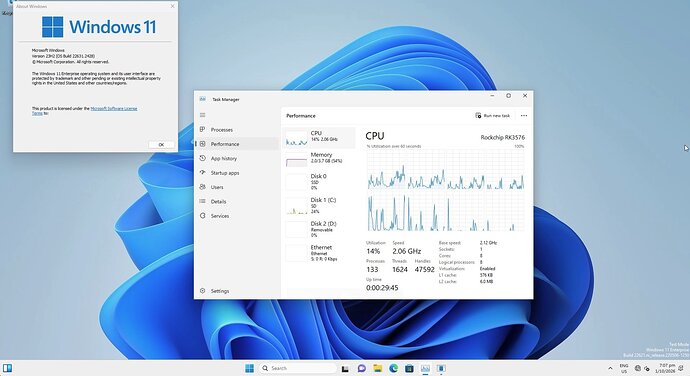Open Startup apps in Task Manager sidebar
The height and width of the screenshot is (376, 690).
(x=237, y=173)
